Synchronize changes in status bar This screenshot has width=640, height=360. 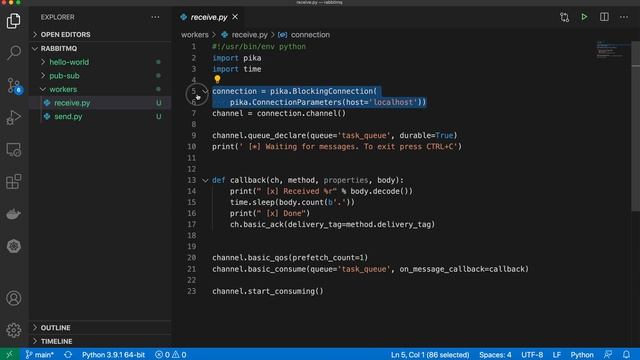tap(68, 355)
